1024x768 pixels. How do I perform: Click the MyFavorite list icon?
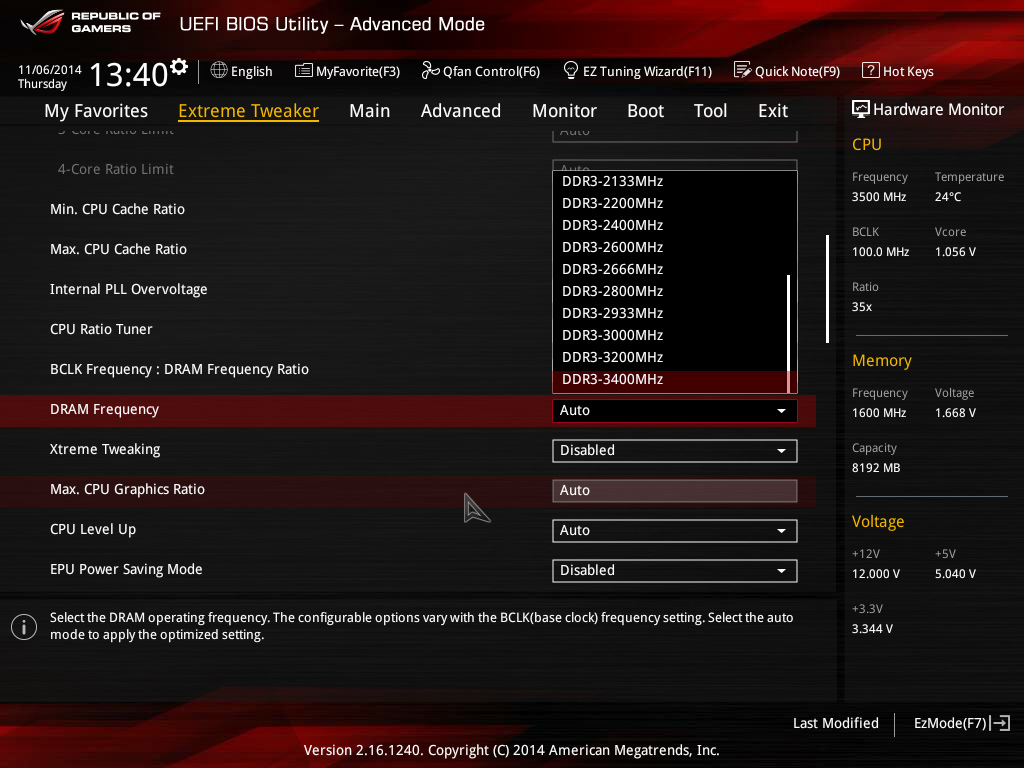click(304, 71)
